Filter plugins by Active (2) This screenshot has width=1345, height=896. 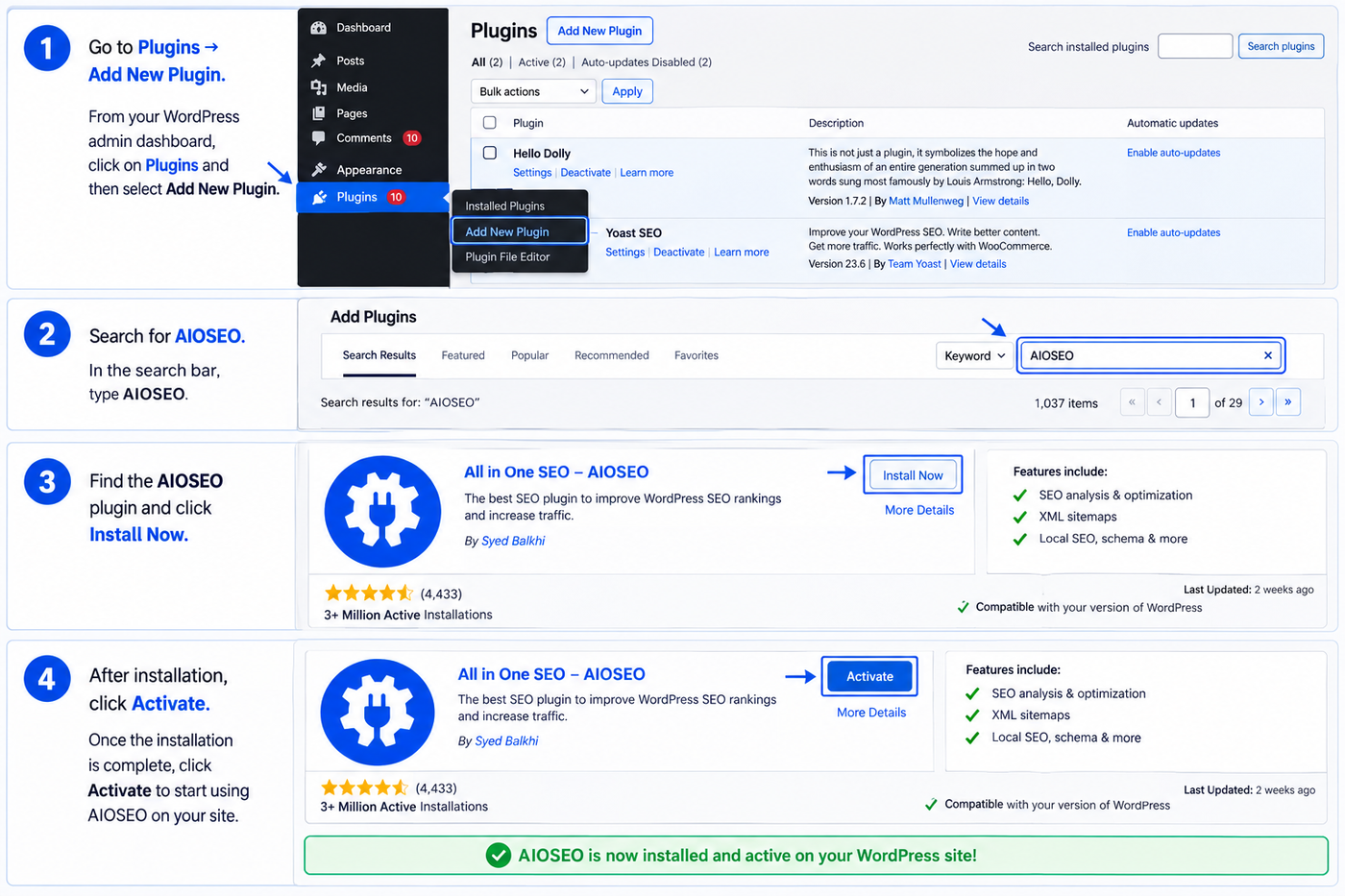click(x=542, y=62)
